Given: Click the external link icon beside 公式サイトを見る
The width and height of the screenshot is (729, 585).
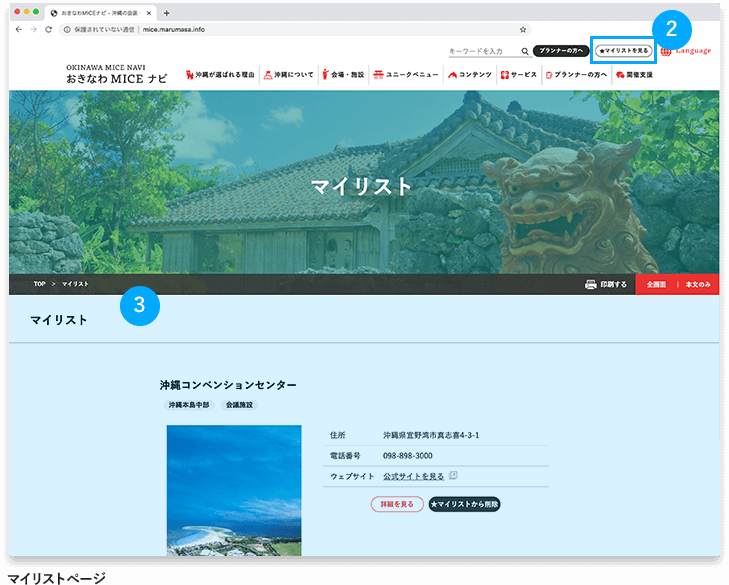Looking at the screenshot, I should click(x=453, y=476).
